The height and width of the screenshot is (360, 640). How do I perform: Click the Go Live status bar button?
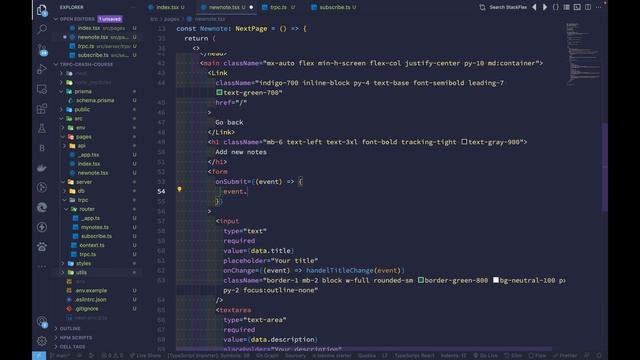pyautogui.click(x=486, y=356)
